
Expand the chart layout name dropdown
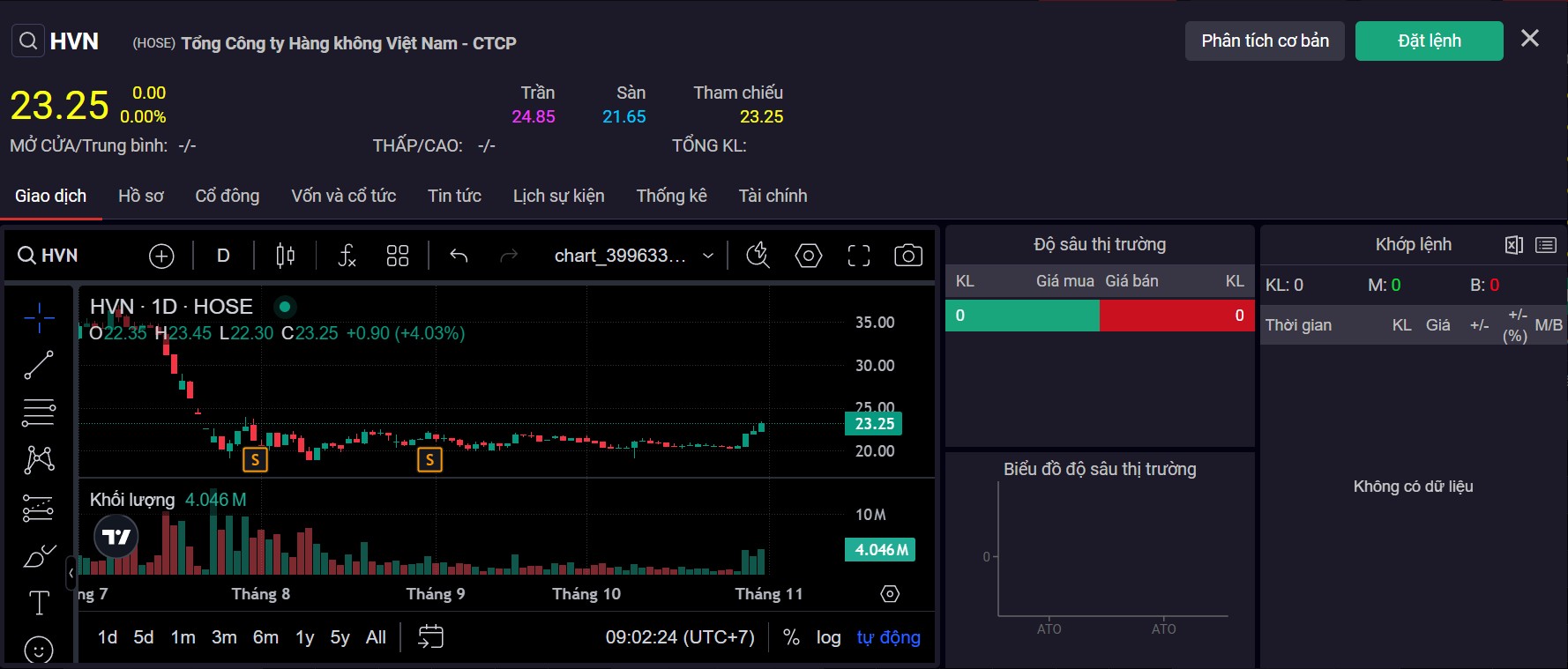pyautogui.click(x=707, y=256)
